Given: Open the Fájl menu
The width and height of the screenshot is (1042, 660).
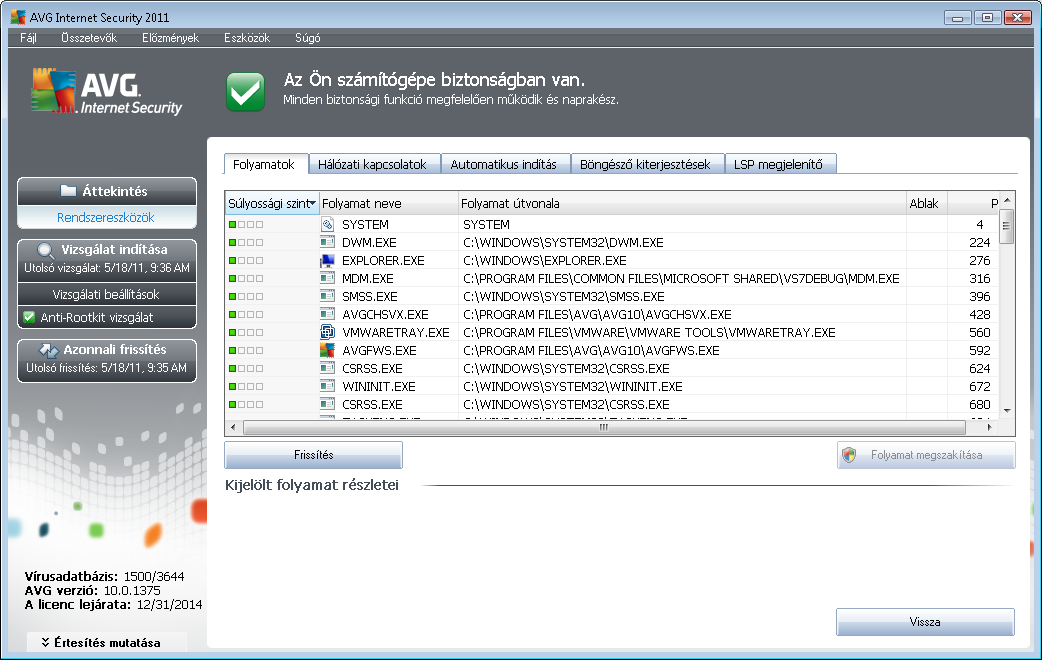Looking at the screenshot, I should 28,38.
